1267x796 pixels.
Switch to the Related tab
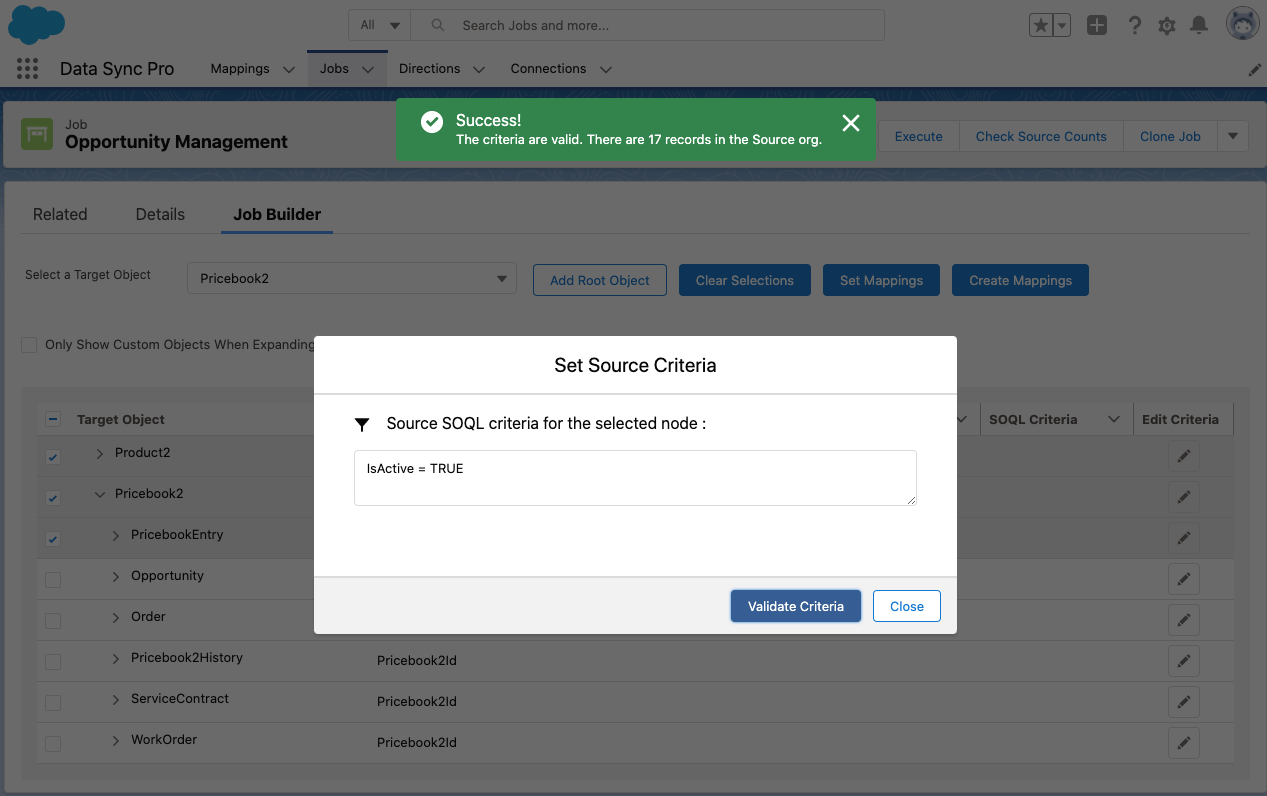click(60, 214)
